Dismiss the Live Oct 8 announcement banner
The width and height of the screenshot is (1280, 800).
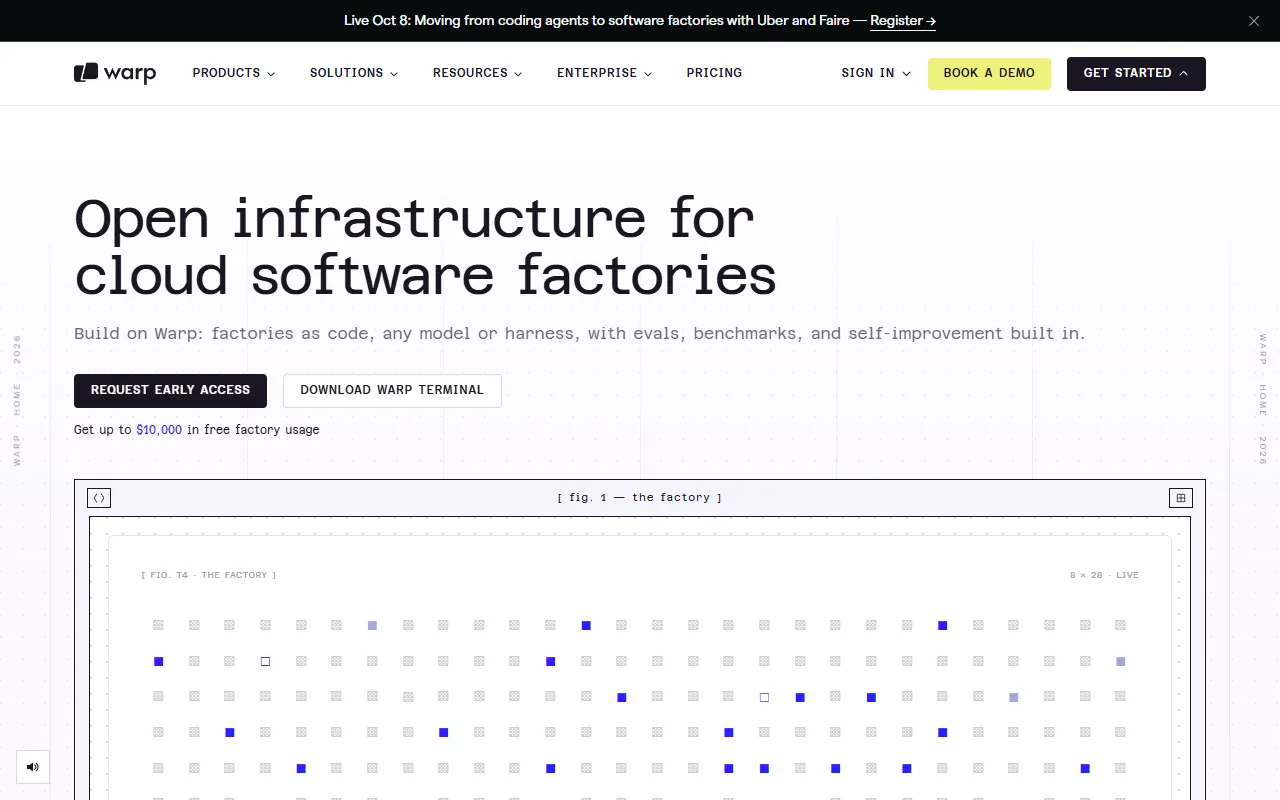click(x=1254, y=21)
